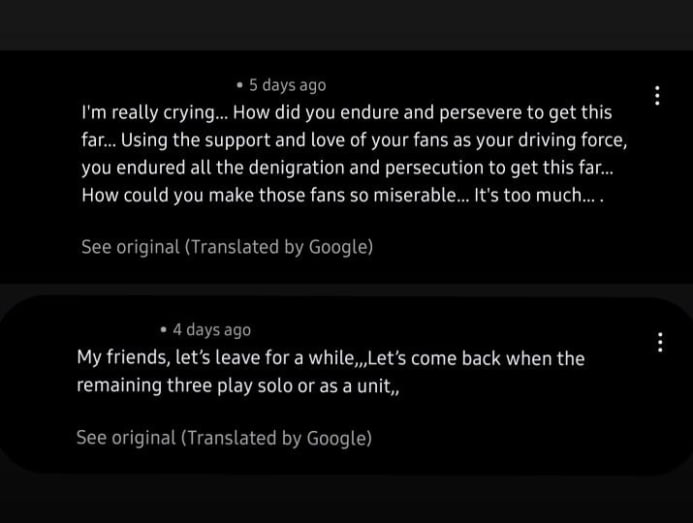Click the "4 days ago" timestamp

tap(211, 329)
